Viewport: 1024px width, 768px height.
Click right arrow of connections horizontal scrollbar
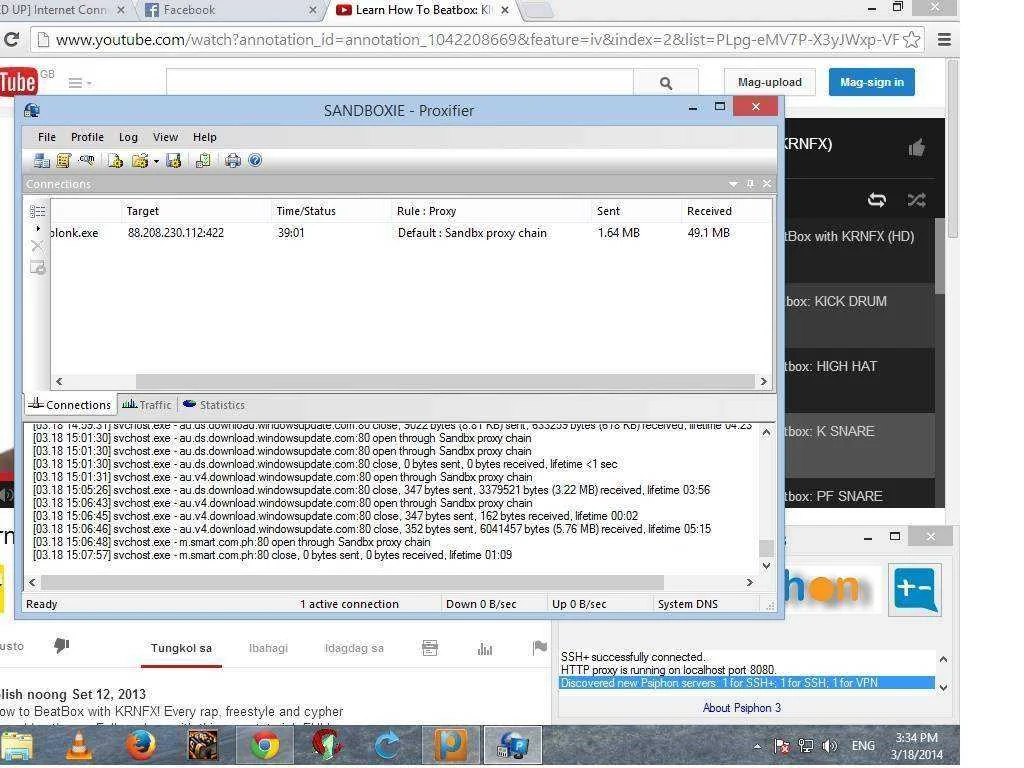(763, 381)
